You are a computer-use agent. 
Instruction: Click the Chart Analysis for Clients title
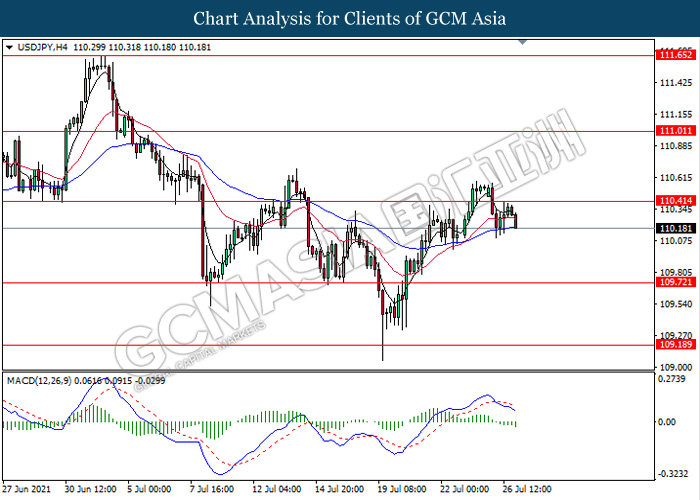[x=350, y=19]
